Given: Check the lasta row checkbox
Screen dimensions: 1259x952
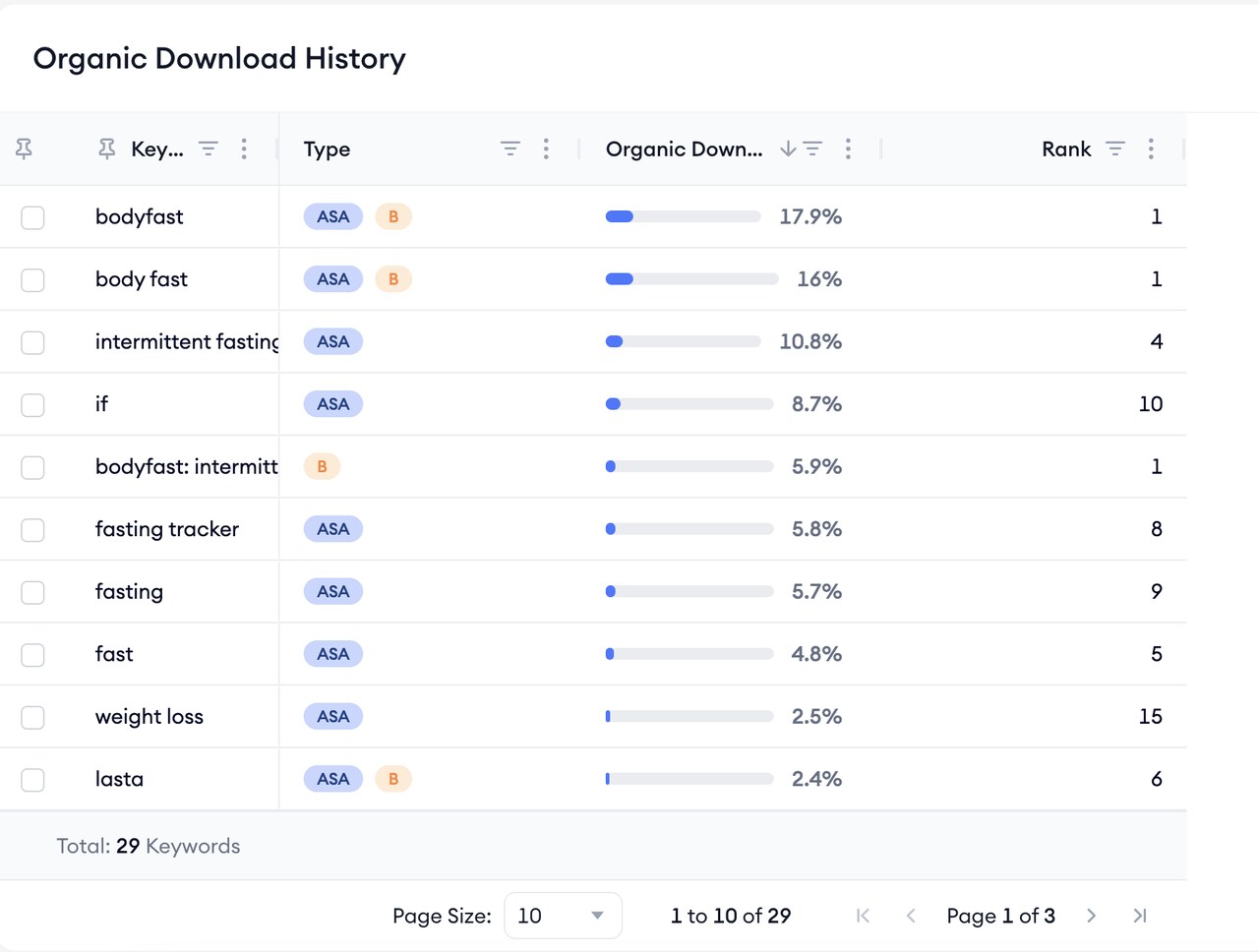Looking at the screenshot, I should point(33,779).
